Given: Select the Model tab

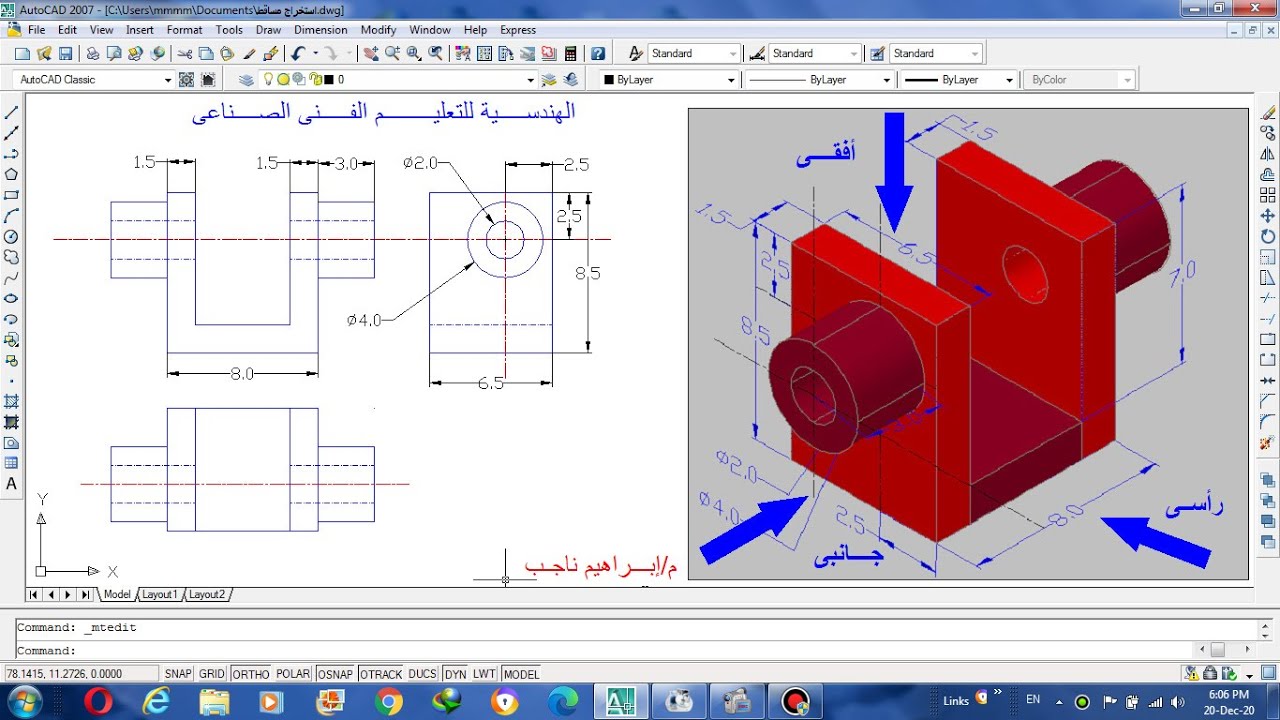Looking at the screenshot, I should [x=117, y=594].
